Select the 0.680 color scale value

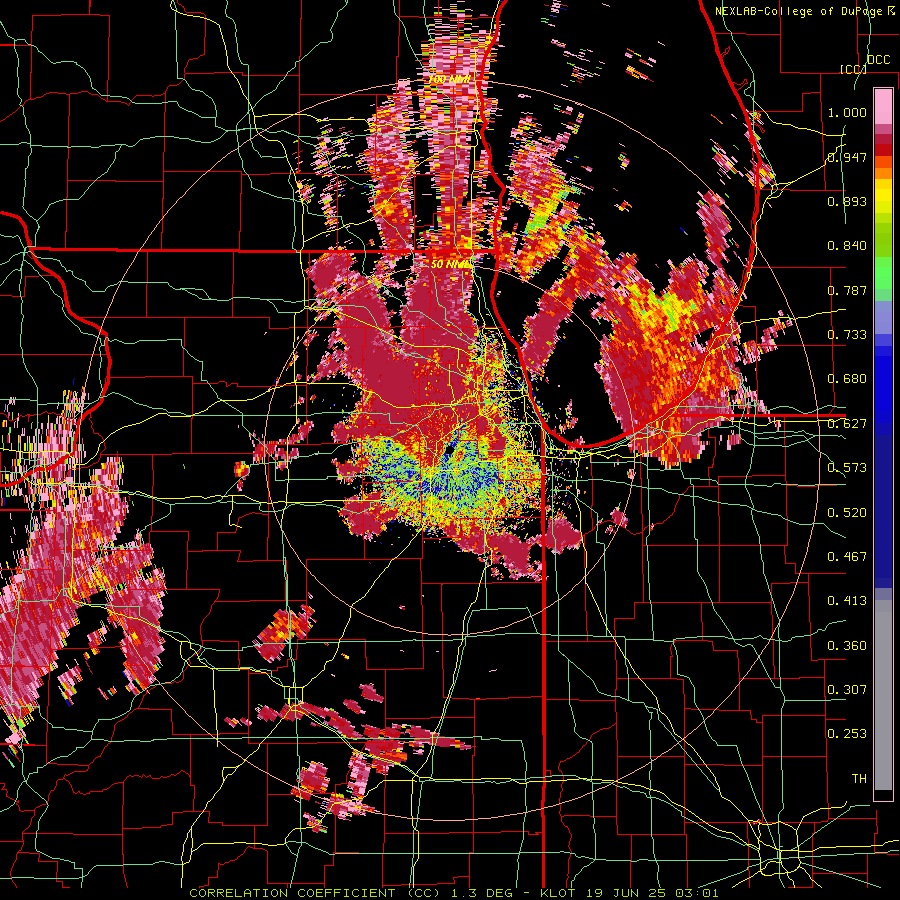click(x=847, y=379)
